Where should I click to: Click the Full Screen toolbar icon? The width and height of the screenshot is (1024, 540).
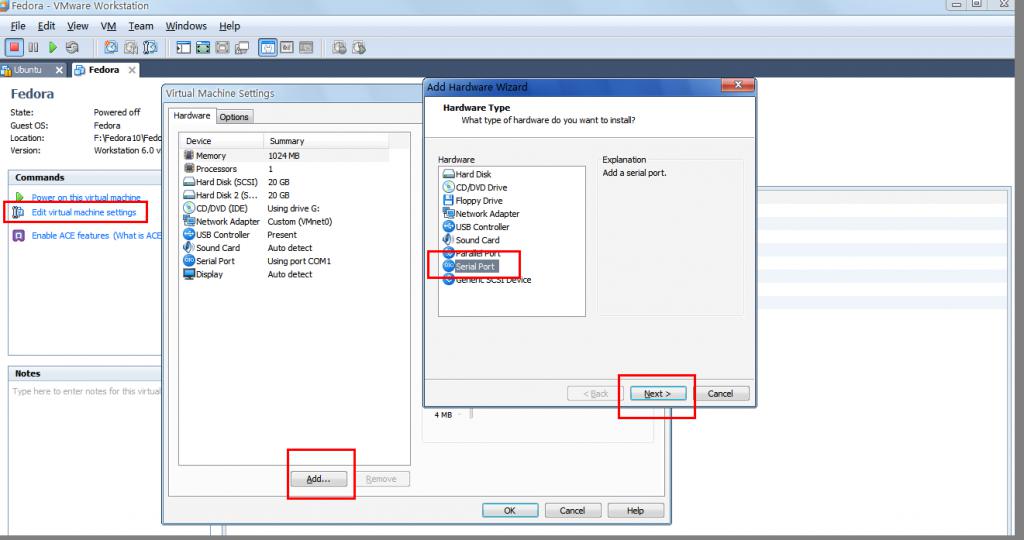pos(203,48)
